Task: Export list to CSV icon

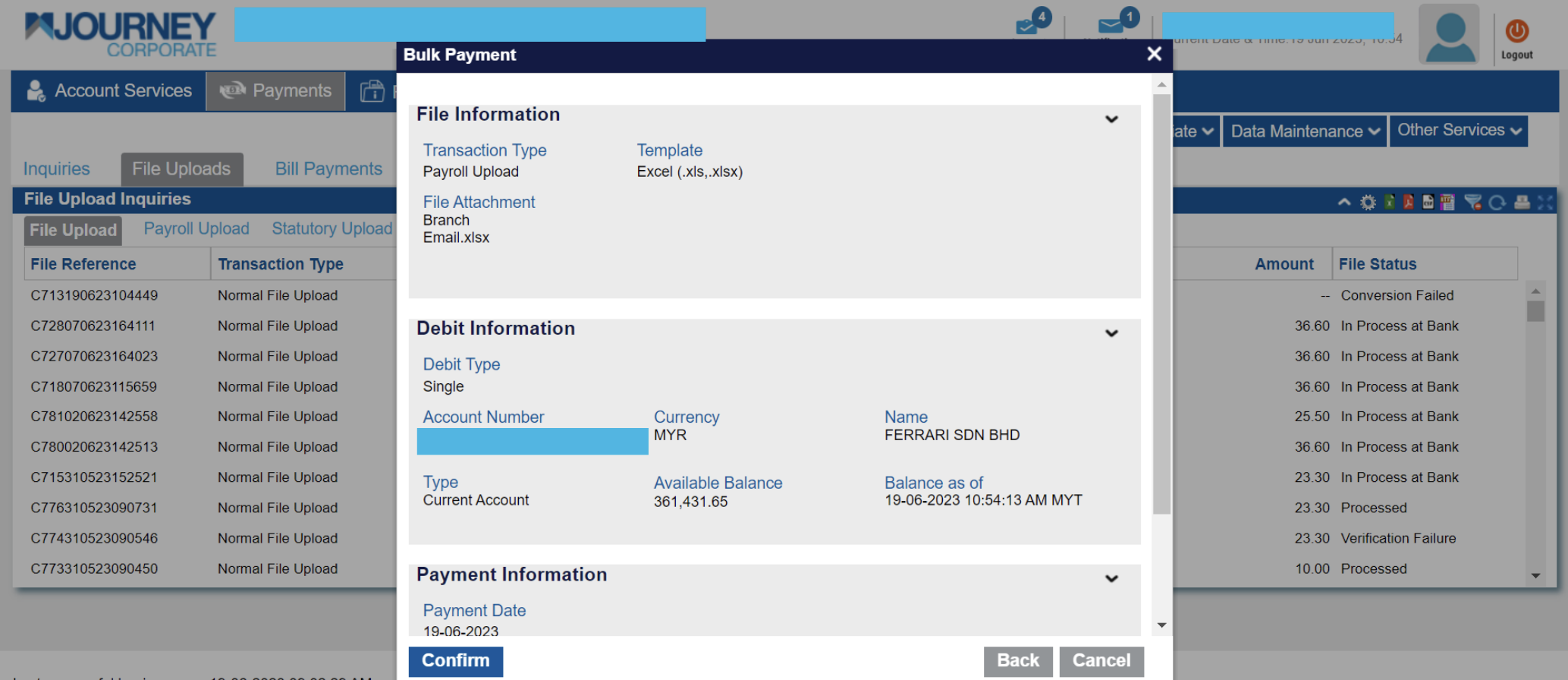Action: tap(1428, 202)
